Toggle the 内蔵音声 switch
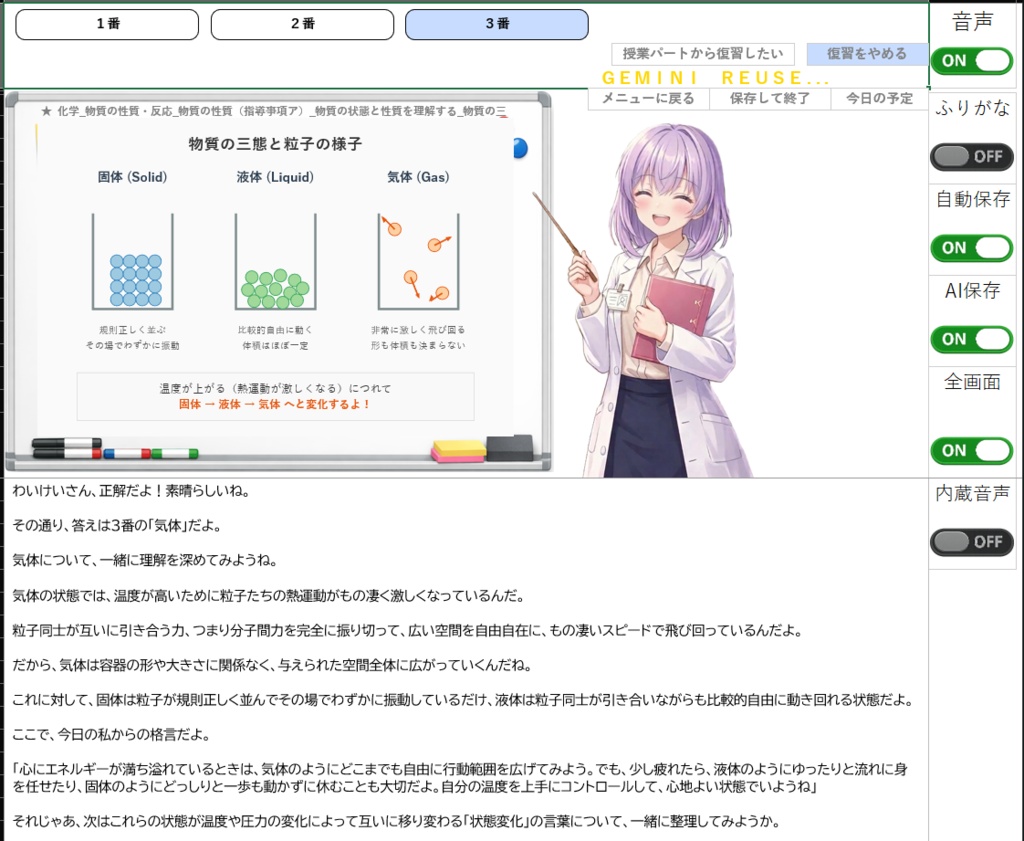Viewport: 1024px width, 841px height. [x=972, y=542]
